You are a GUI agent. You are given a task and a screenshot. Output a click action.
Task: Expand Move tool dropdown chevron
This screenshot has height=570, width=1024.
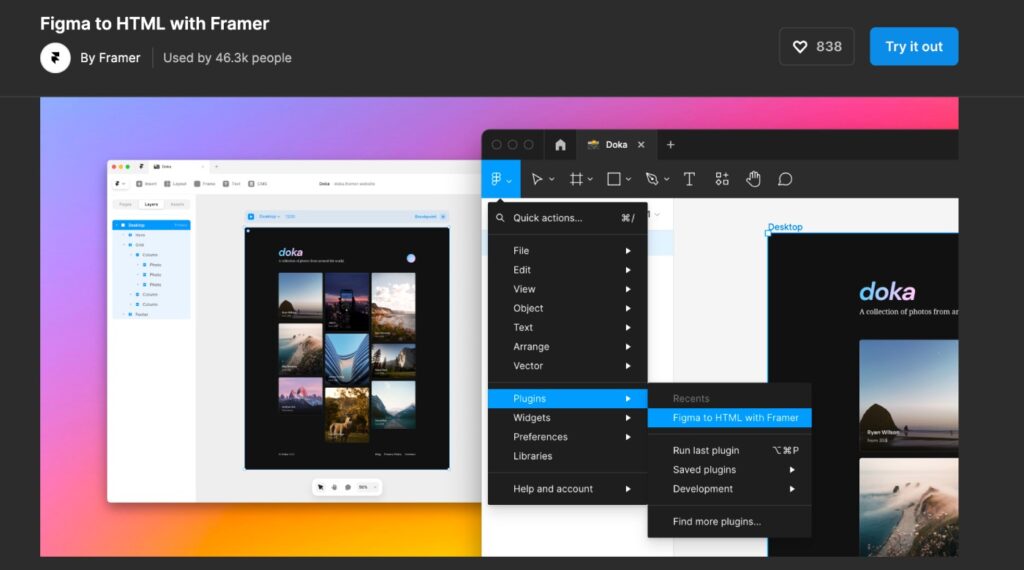tap(552, 180)
